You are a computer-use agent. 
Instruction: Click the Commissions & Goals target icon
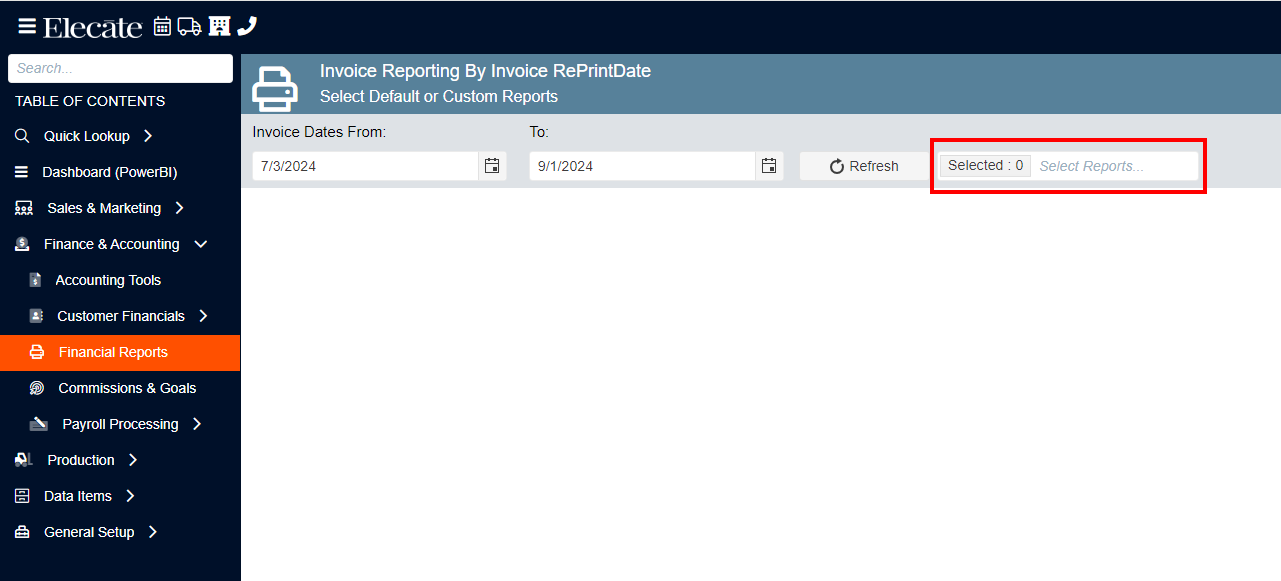tap(37, 388)
